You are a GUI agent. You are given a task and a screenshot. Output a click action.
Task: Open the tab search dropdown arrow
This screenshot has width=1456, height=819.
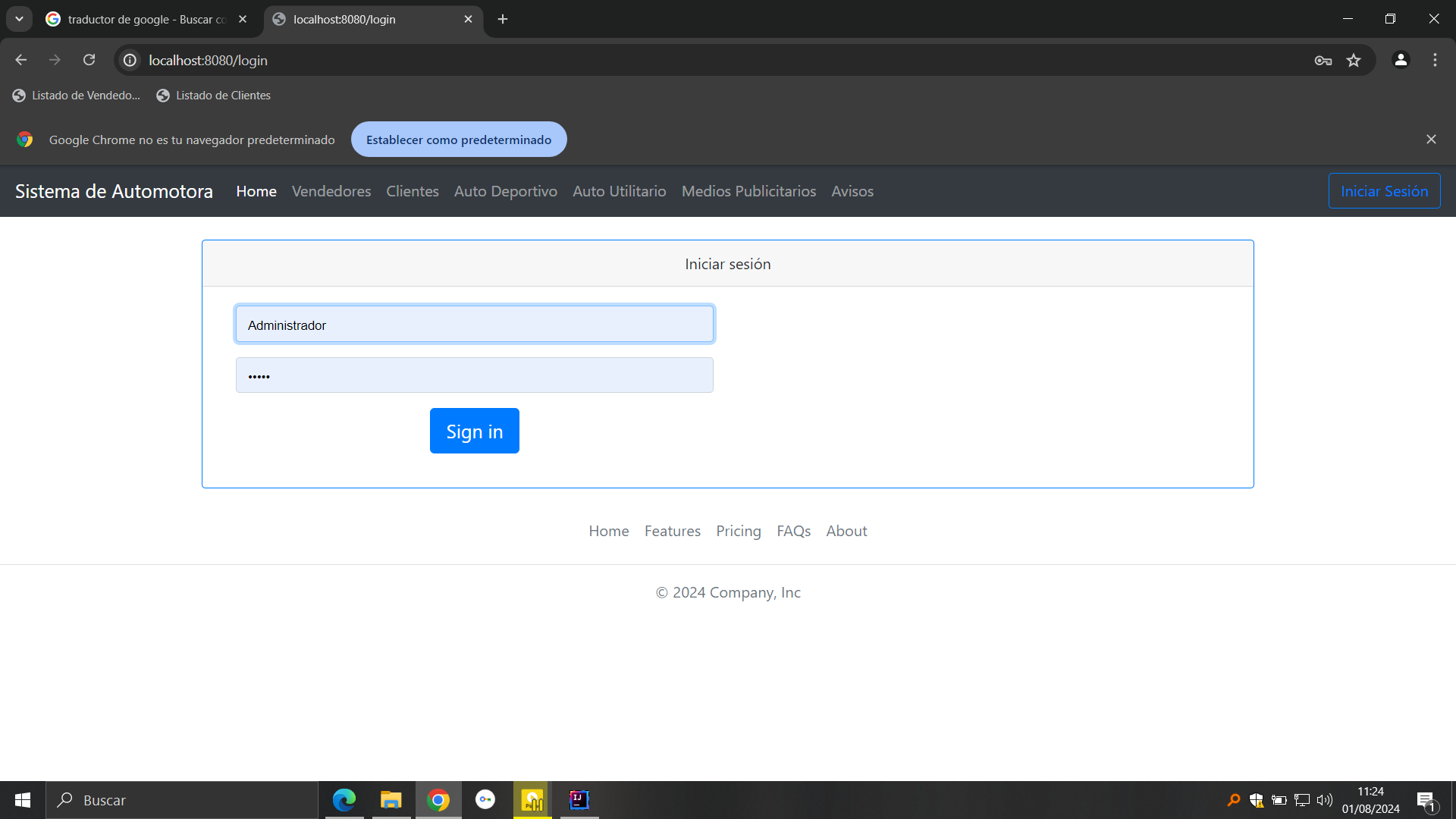pyautogui.click(x=19, y=19)
